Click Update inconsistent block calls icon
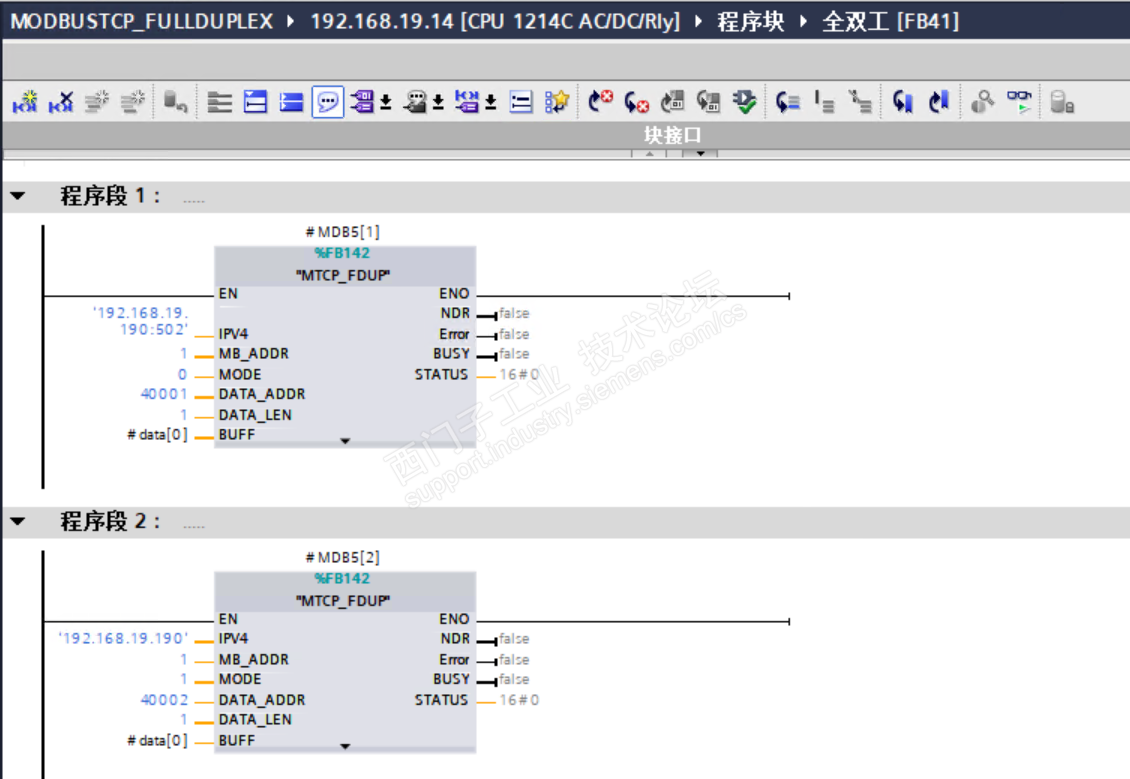The height and width of the screenshot is (779, 1130). click(673, 102)
